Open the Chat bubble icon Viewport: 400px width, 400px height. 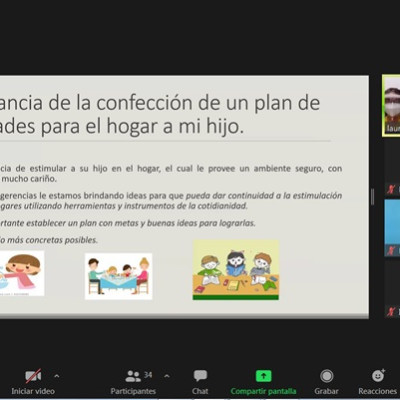(200, 376)
